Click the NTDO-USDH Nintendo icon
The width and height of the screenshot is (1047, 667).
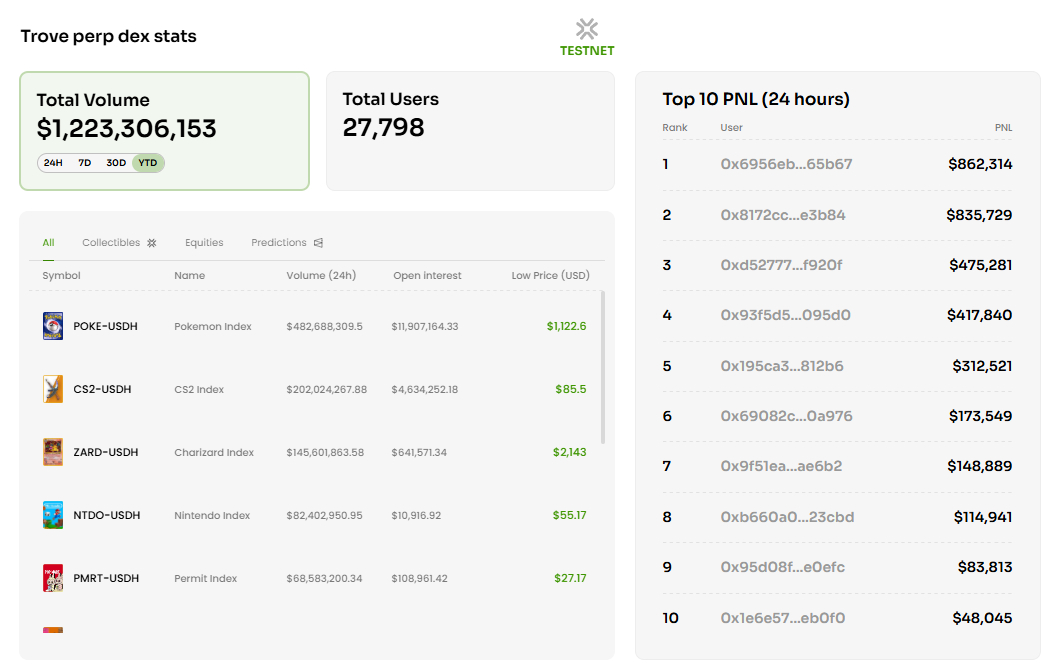point(53,515)
